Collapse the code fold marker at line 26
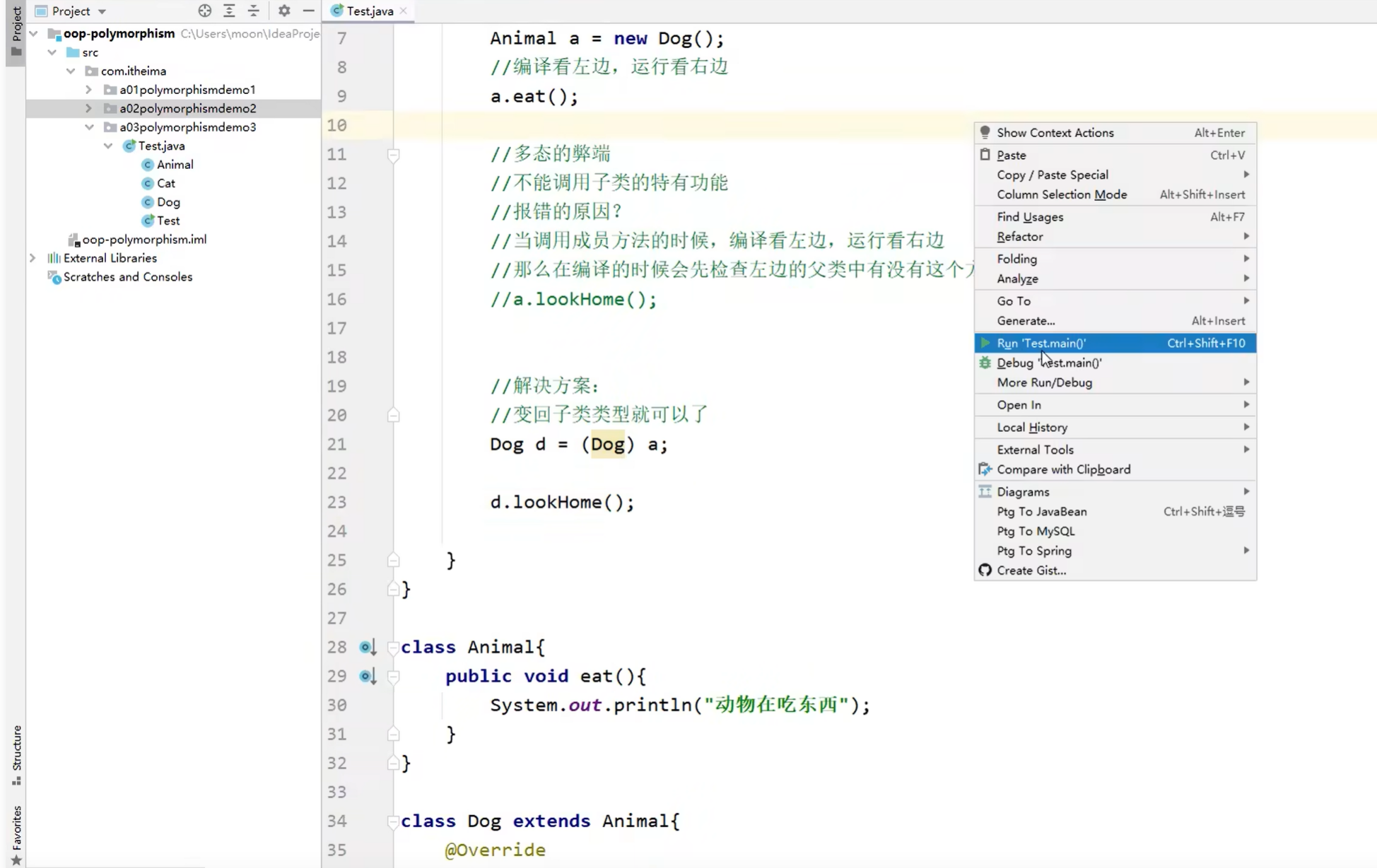Viewport: 1377px width, 868px height. [x=394, y=589]
